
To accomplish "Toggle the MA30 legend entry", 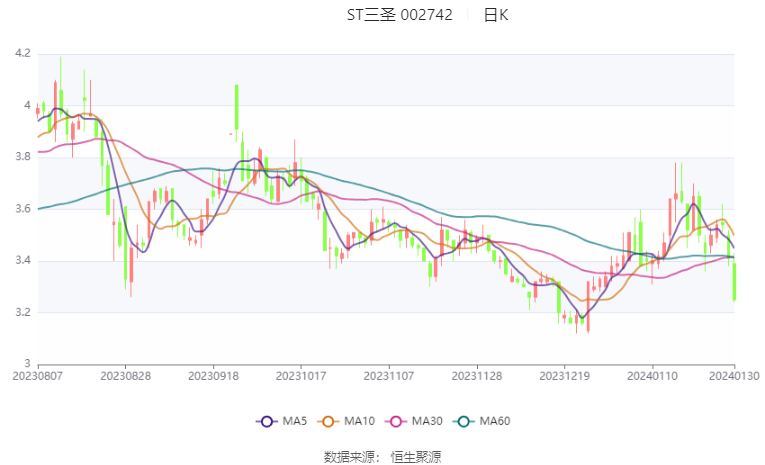I will (414, 421).
